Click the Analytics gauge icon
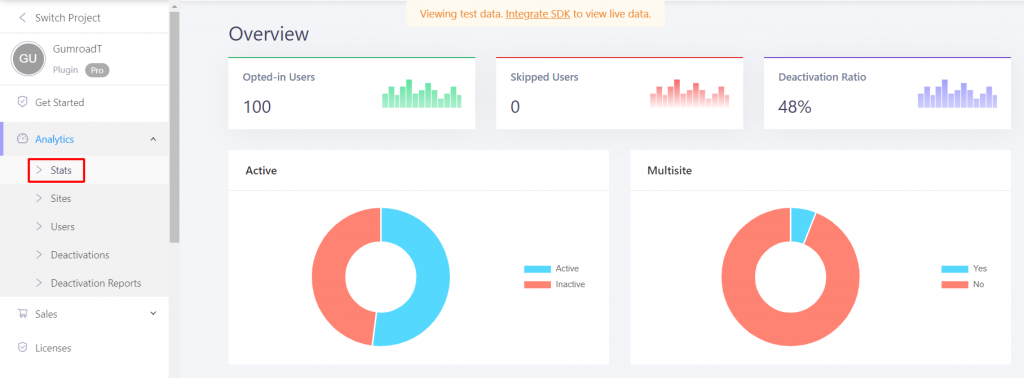The width and height of the screenshot is (1024, 378). [x=23, y=138]
